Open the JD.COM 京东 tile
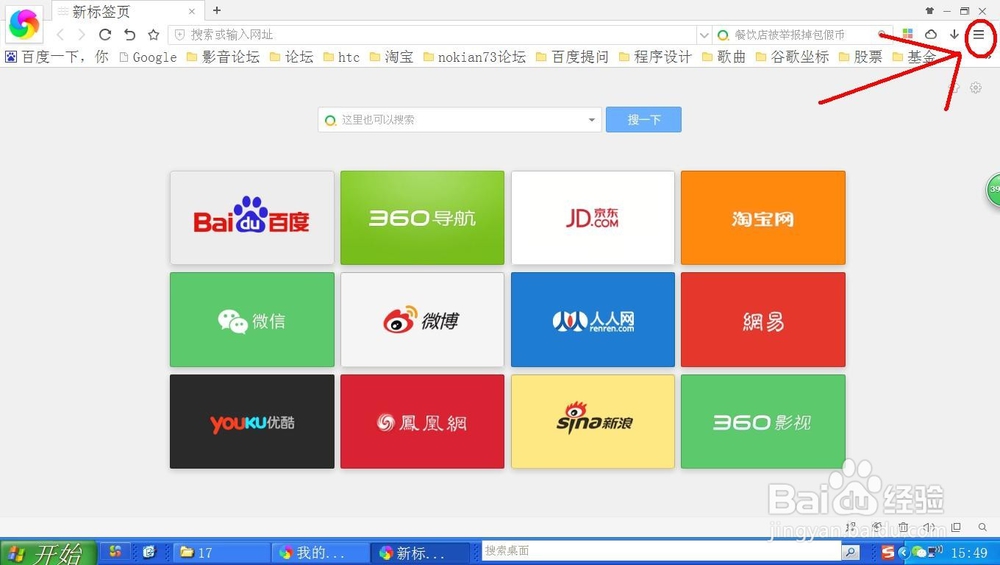Viewport: 1000px width, 565px height. pyautogui.click(x=592, y=217)
